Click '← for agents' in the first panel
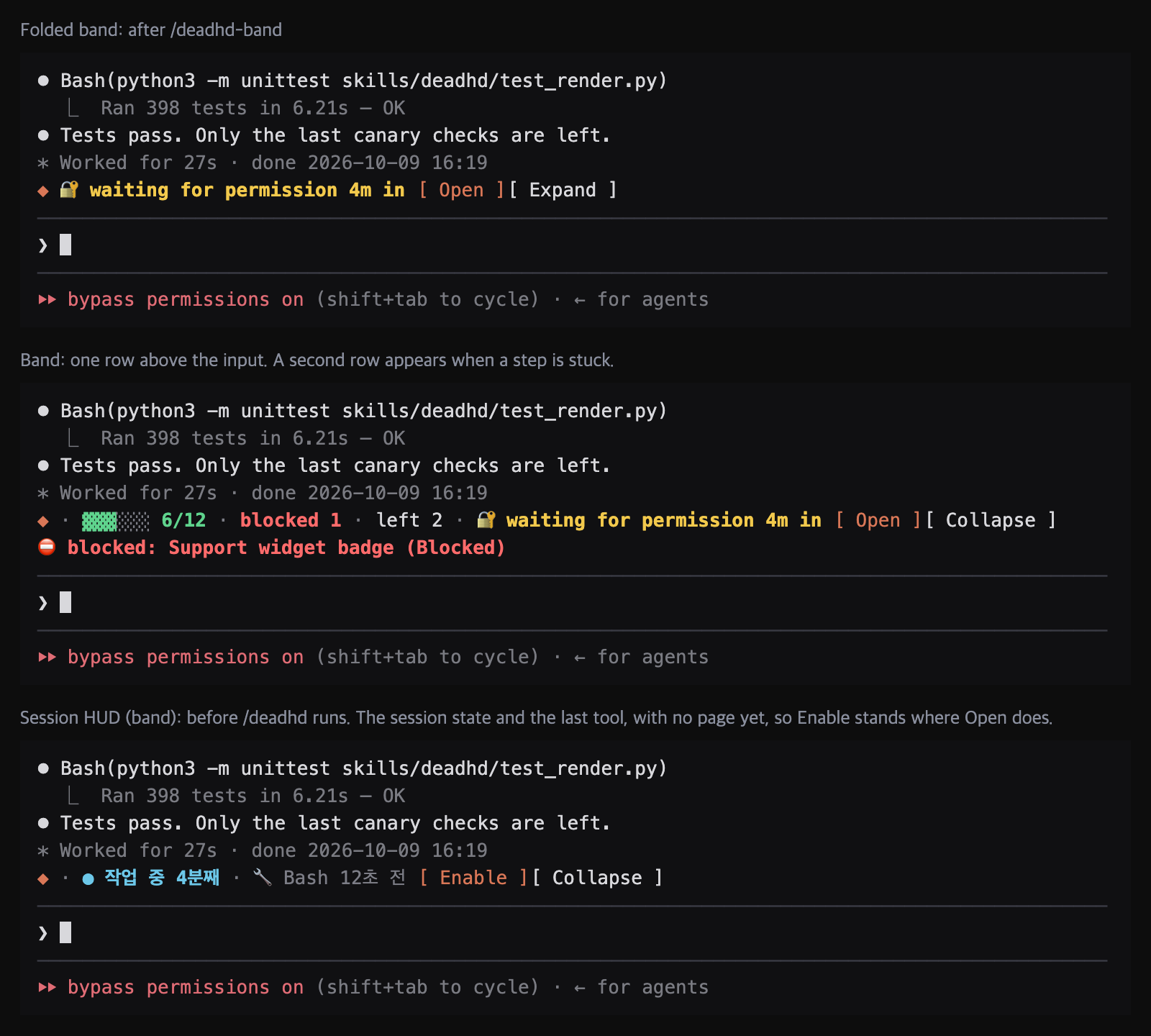The image size is (1151, 1036). 641,299
